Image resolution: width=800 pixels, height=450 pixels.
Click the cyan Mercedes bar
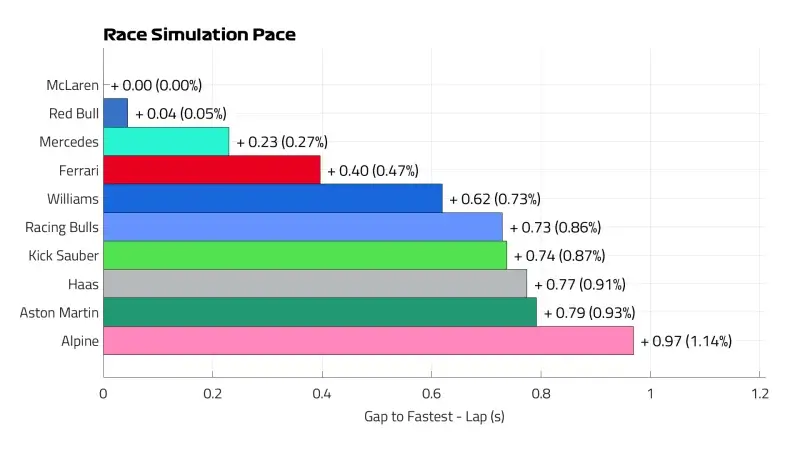pyautogui.click(x=166, y=142)
